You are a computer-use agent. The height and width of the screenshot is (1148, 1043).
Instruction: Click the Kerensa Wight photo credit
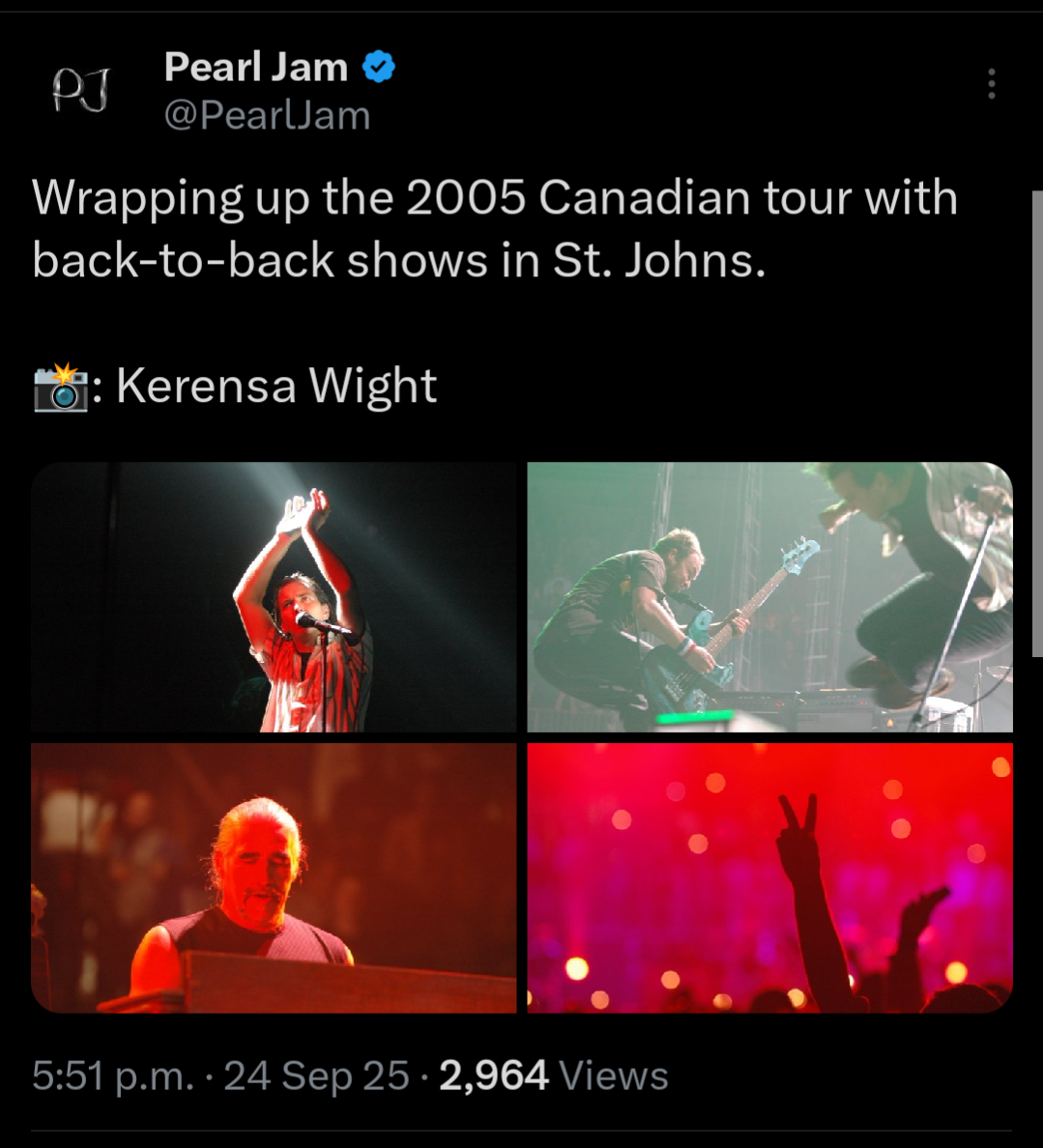pos(276,386)
